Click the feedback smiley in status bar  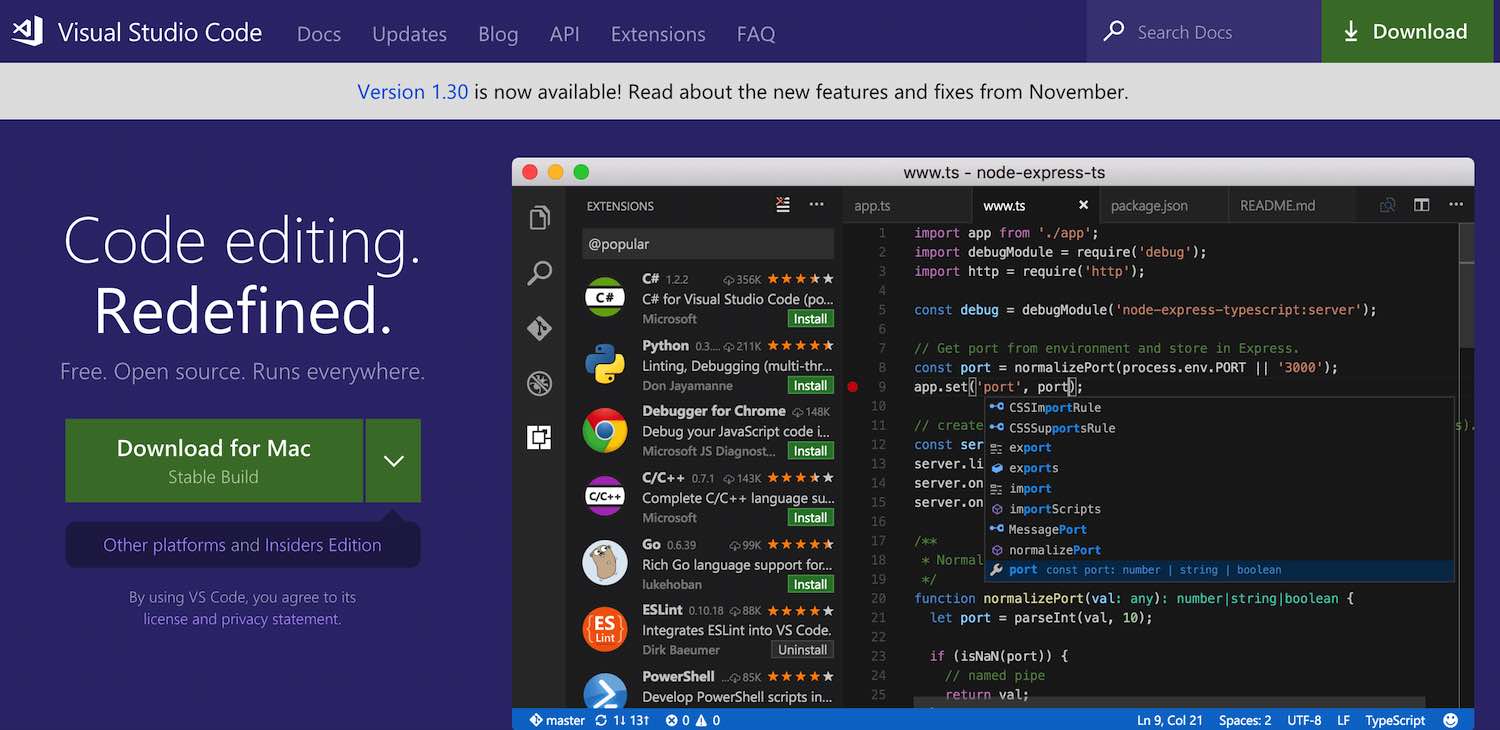(1451, 720)
